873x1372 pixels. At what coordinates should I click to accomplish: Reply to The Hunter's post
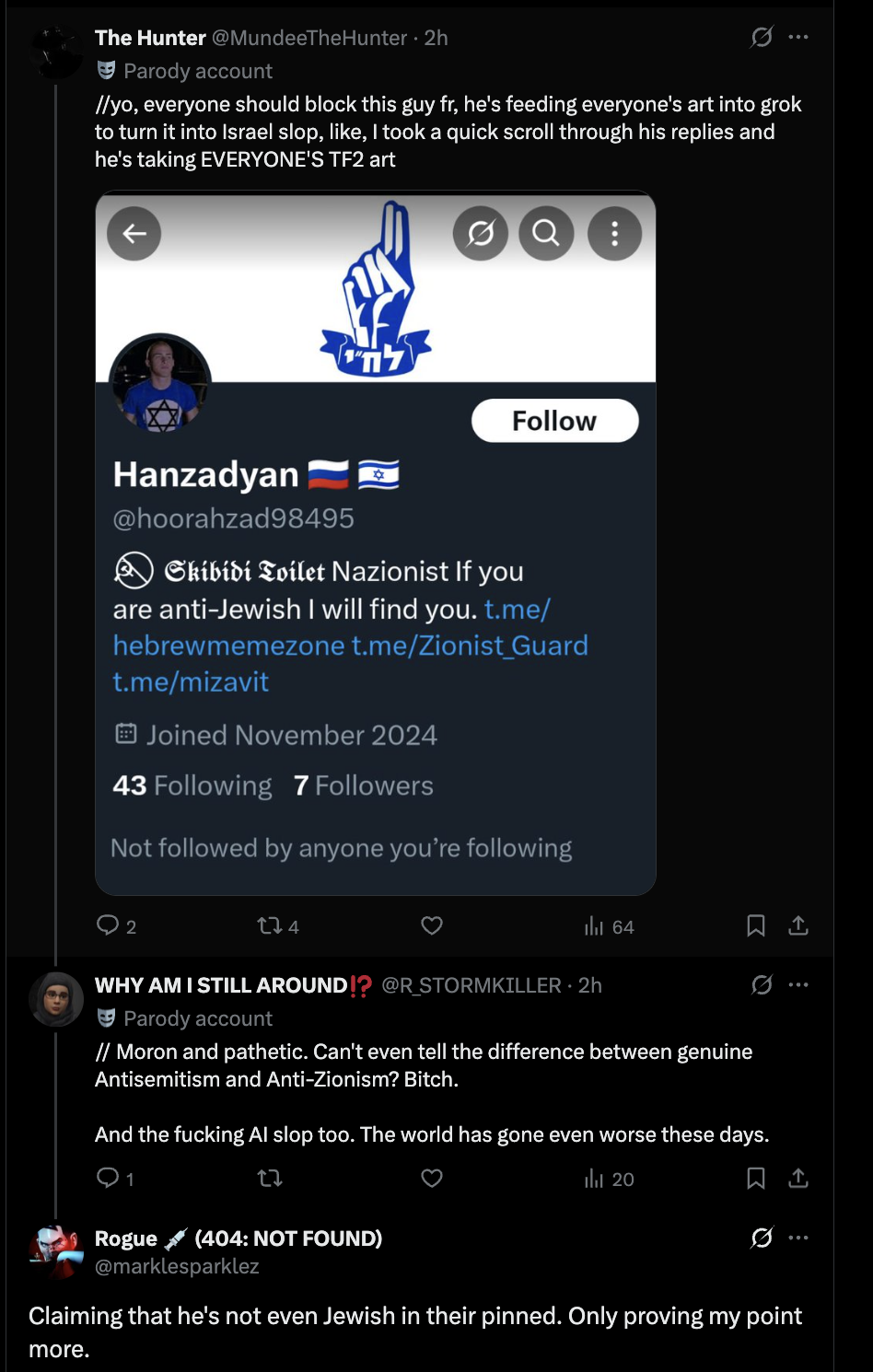[x=108, y=924]
